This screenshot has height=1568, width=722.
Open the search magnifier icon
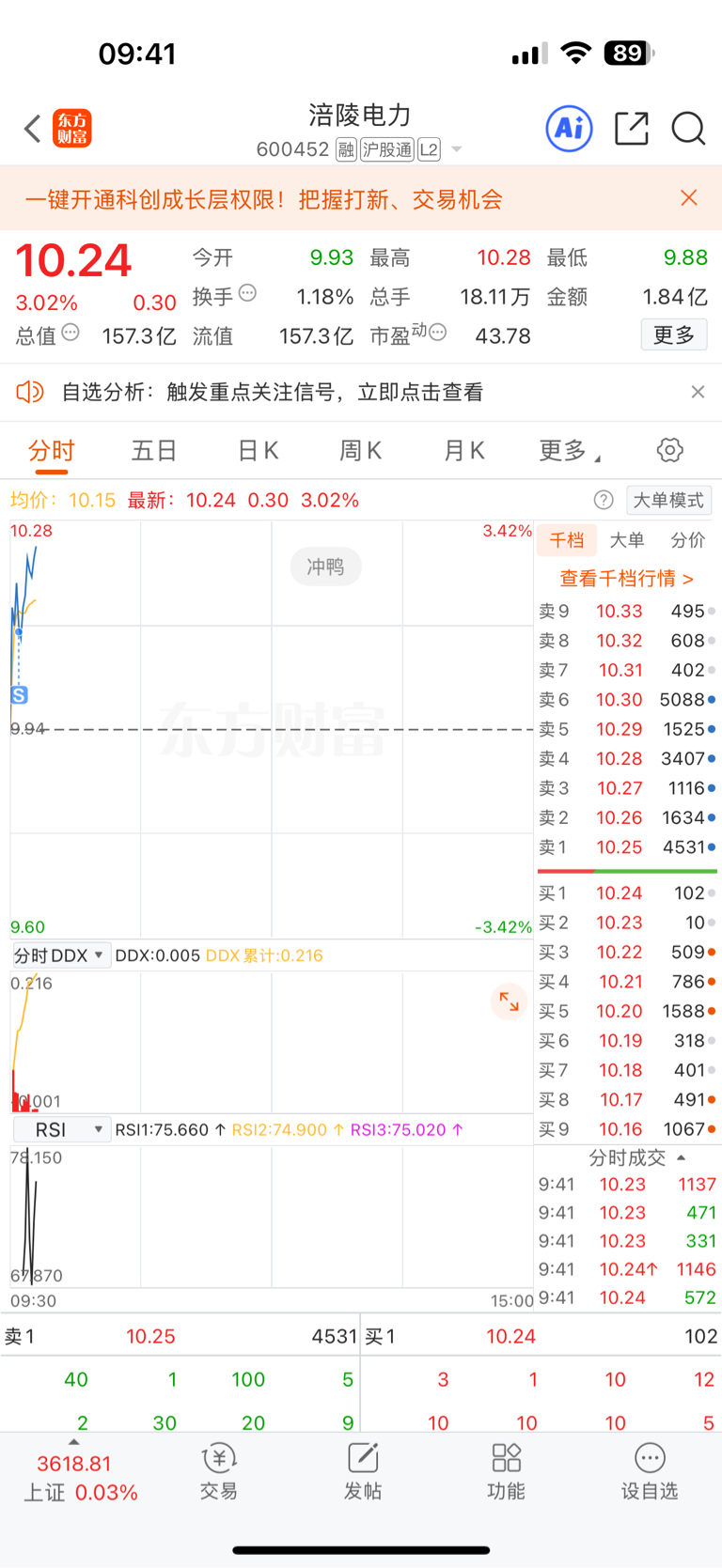[x=688, y=128]
